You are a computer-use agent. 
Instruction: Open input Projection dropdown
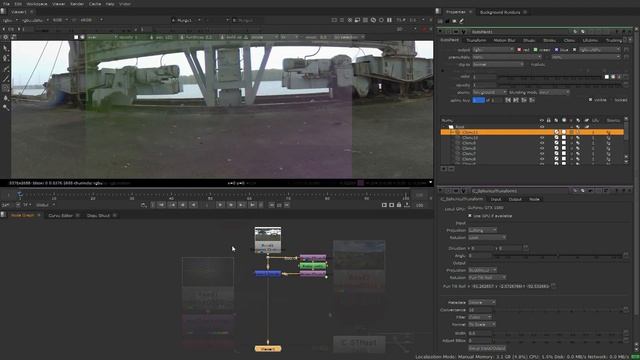click(x=482, y=230)
